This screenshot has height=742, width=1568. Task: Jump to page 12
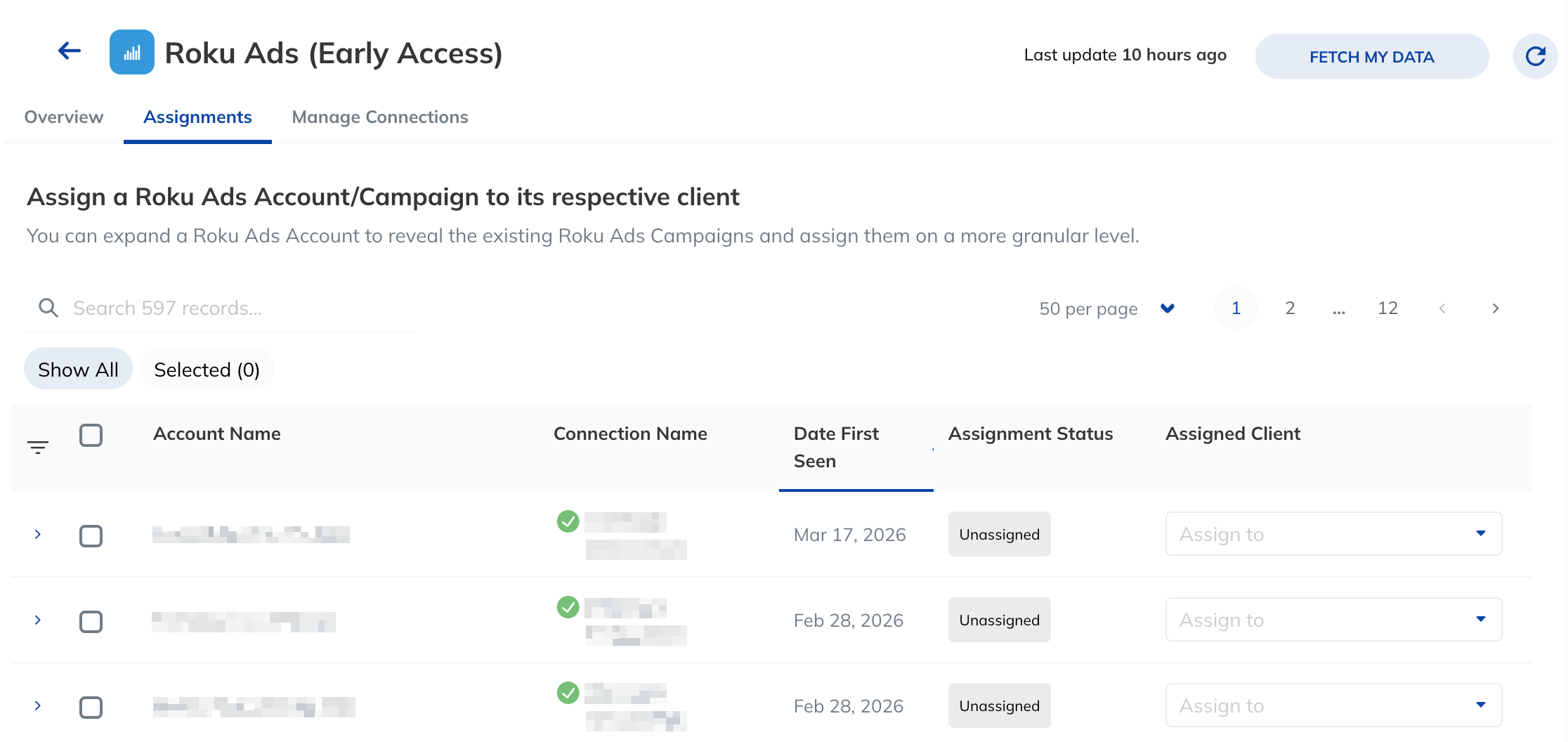(1387, 308)
